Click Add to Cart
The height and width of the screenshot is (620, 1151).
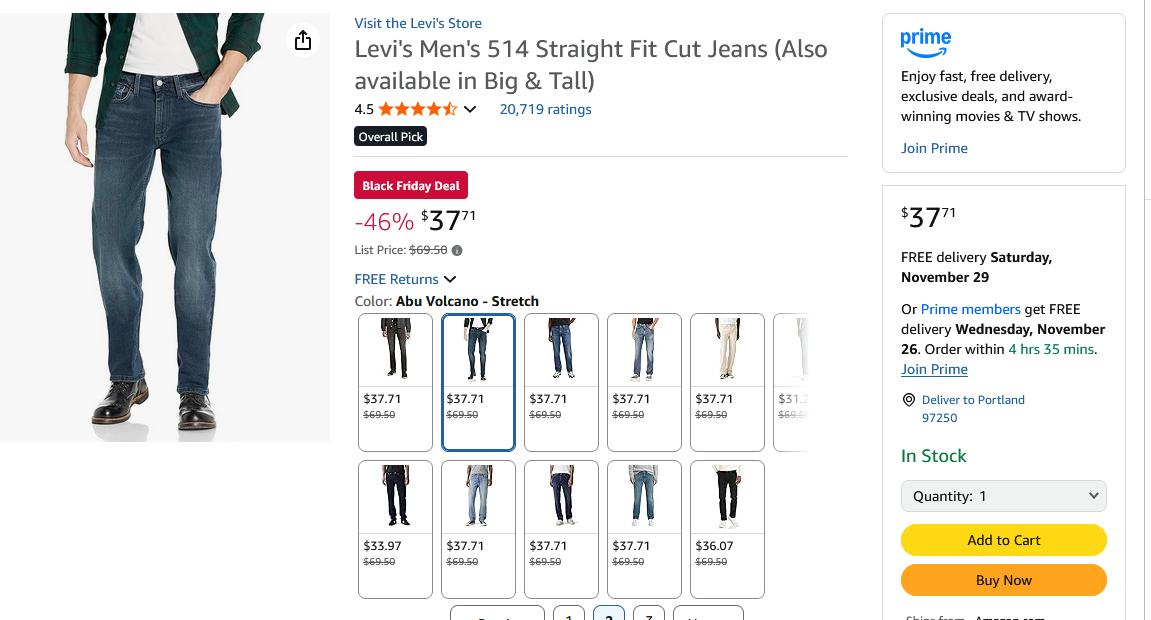(x=1003, y=540)
